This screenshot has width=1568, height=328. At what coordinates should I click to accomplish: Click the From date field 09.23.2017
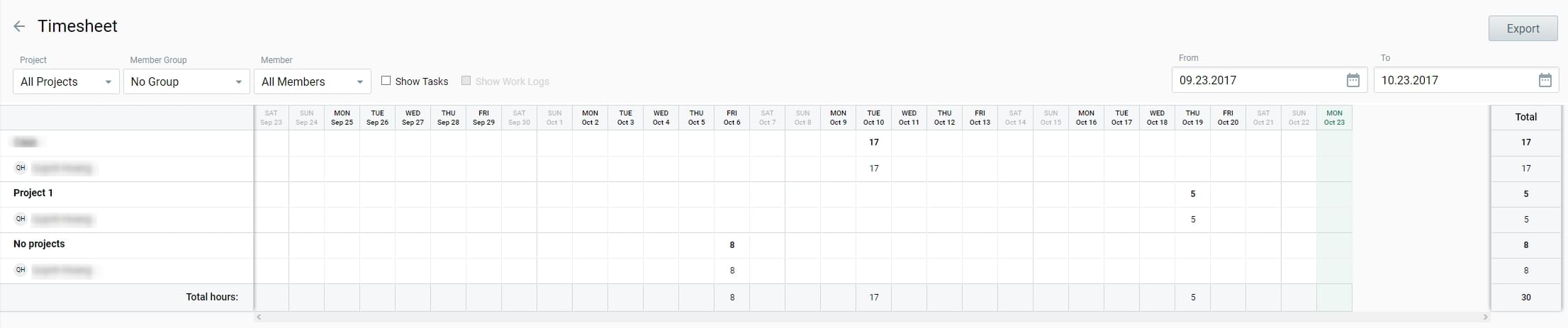click(1255, 81)
